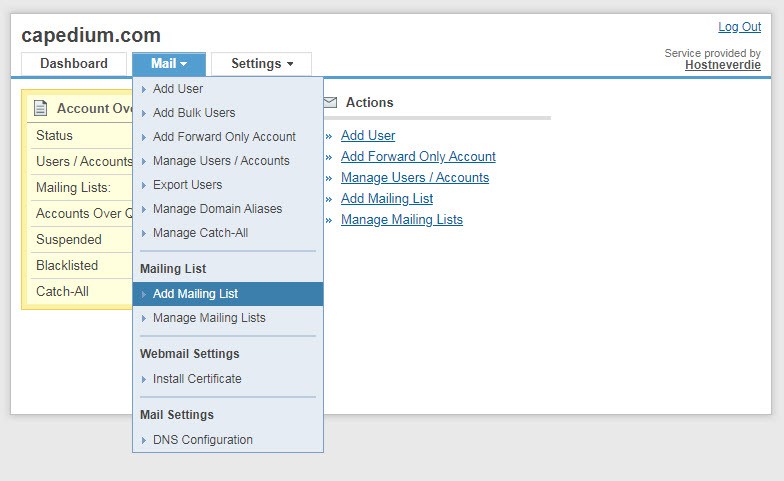Screen dimensions: 784x481
Task: Expand the Settings dropdown tab
Action: click(261, 64)
